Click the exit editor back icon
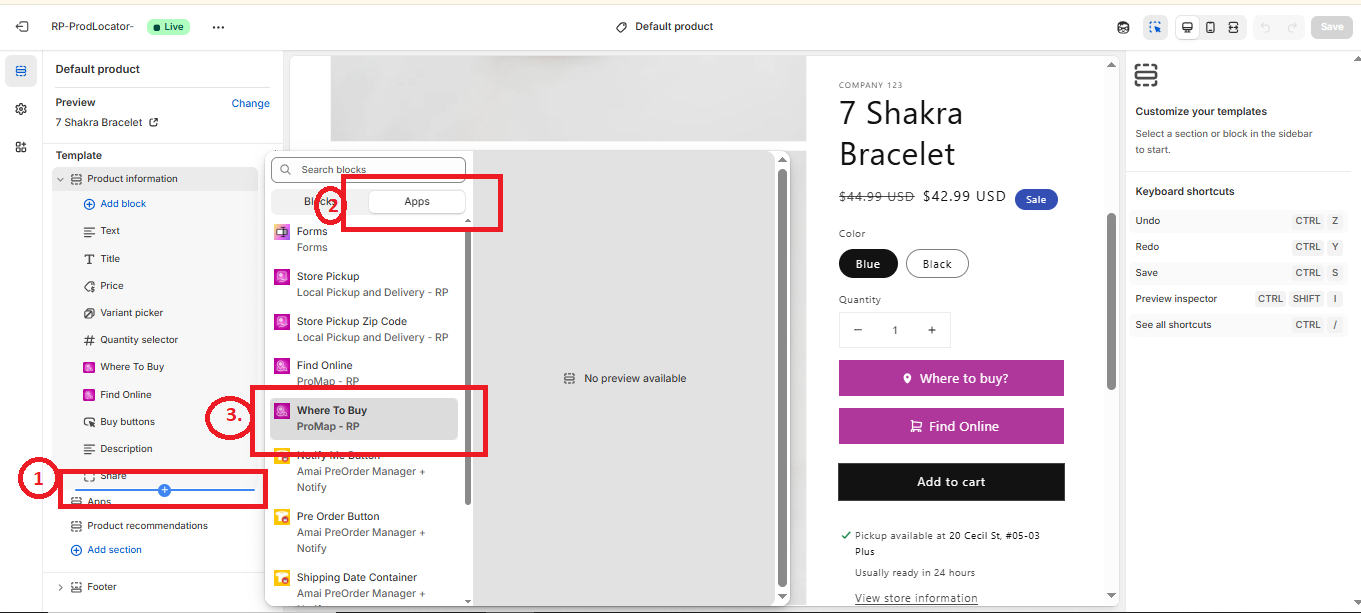The height and width of the screenshot is (613, 1361). click(x=22, y=27)
